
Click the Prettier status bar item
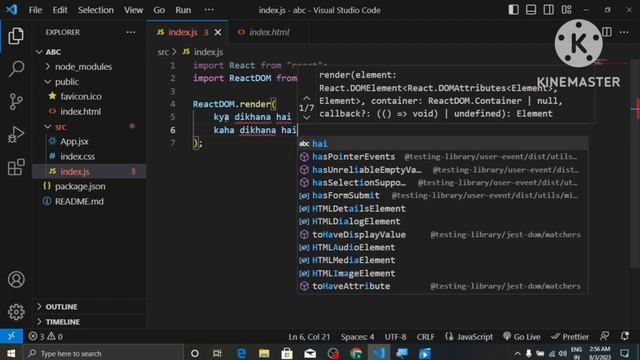(570, 336)
